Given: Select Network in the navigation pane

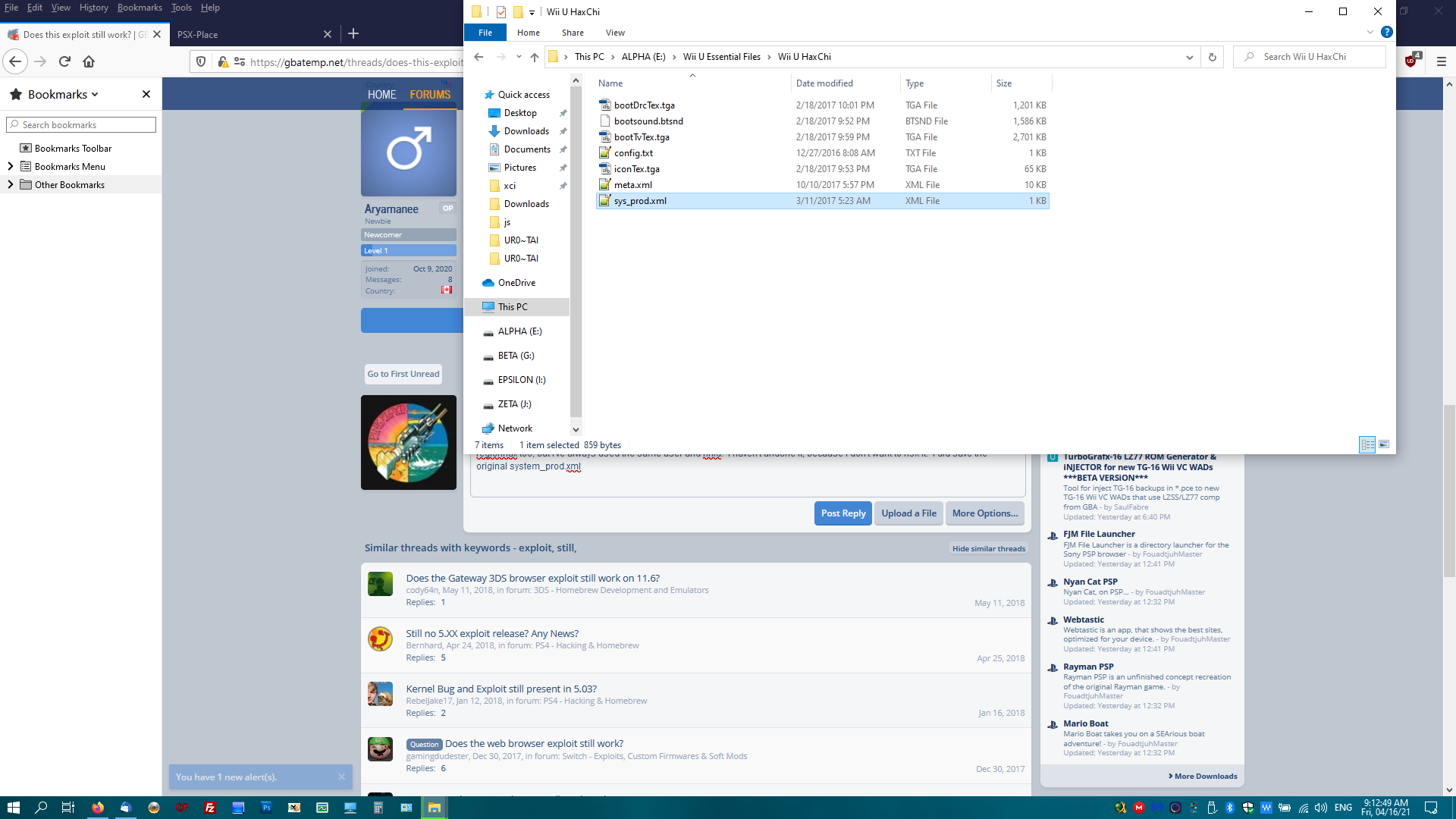Looking at the screenshot, I should tap(515, 428).
